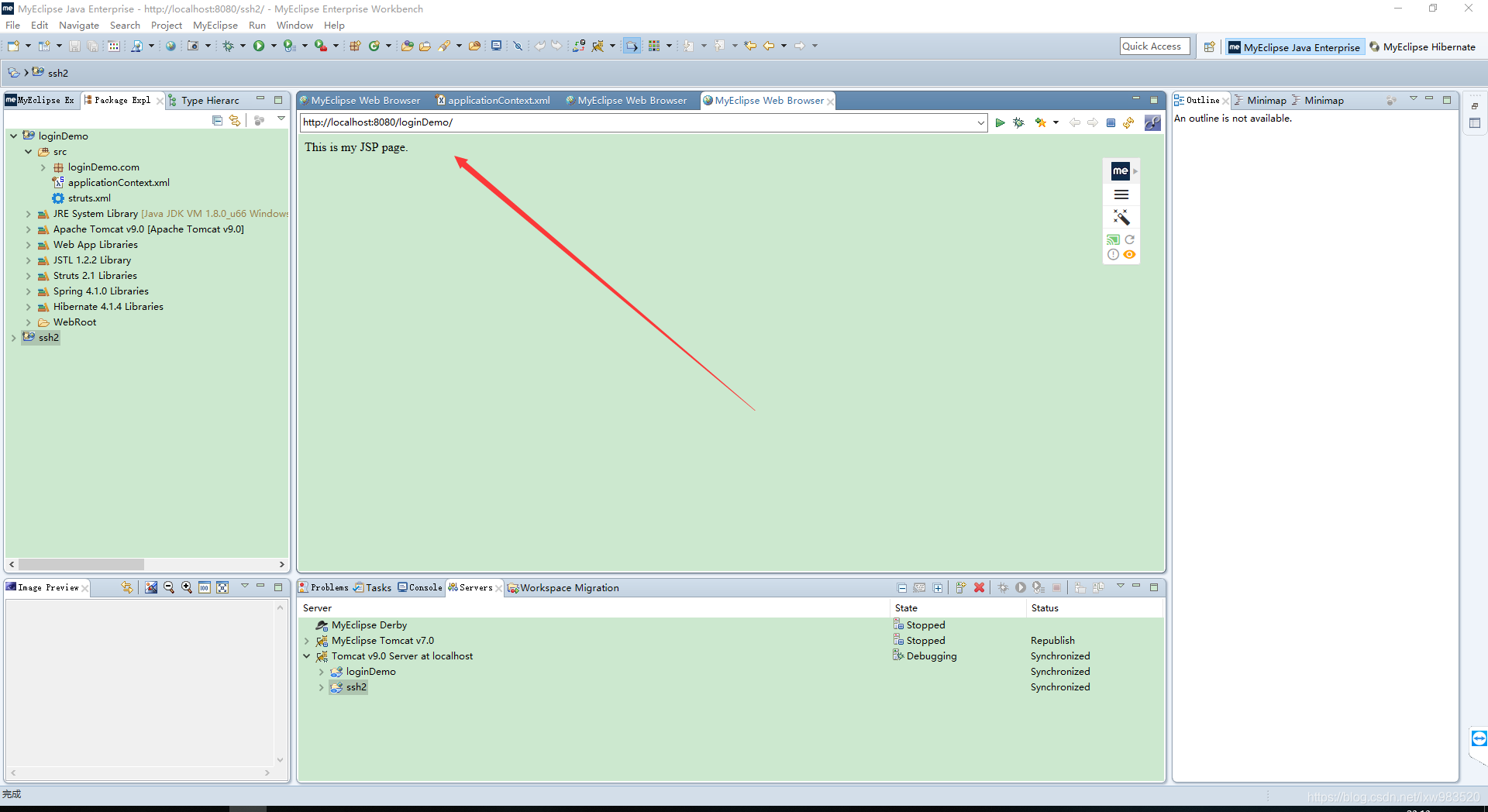Expand MyEclipse Tomcat v7.0 server node

[x=307, y=641]
